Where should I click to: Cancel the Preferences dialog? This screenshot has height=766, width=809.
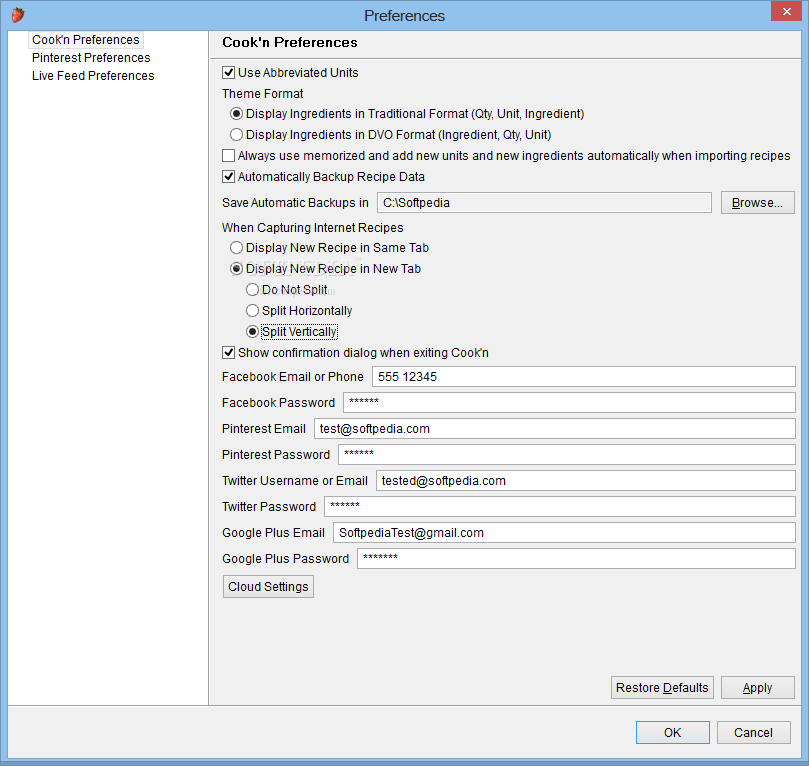753,732
